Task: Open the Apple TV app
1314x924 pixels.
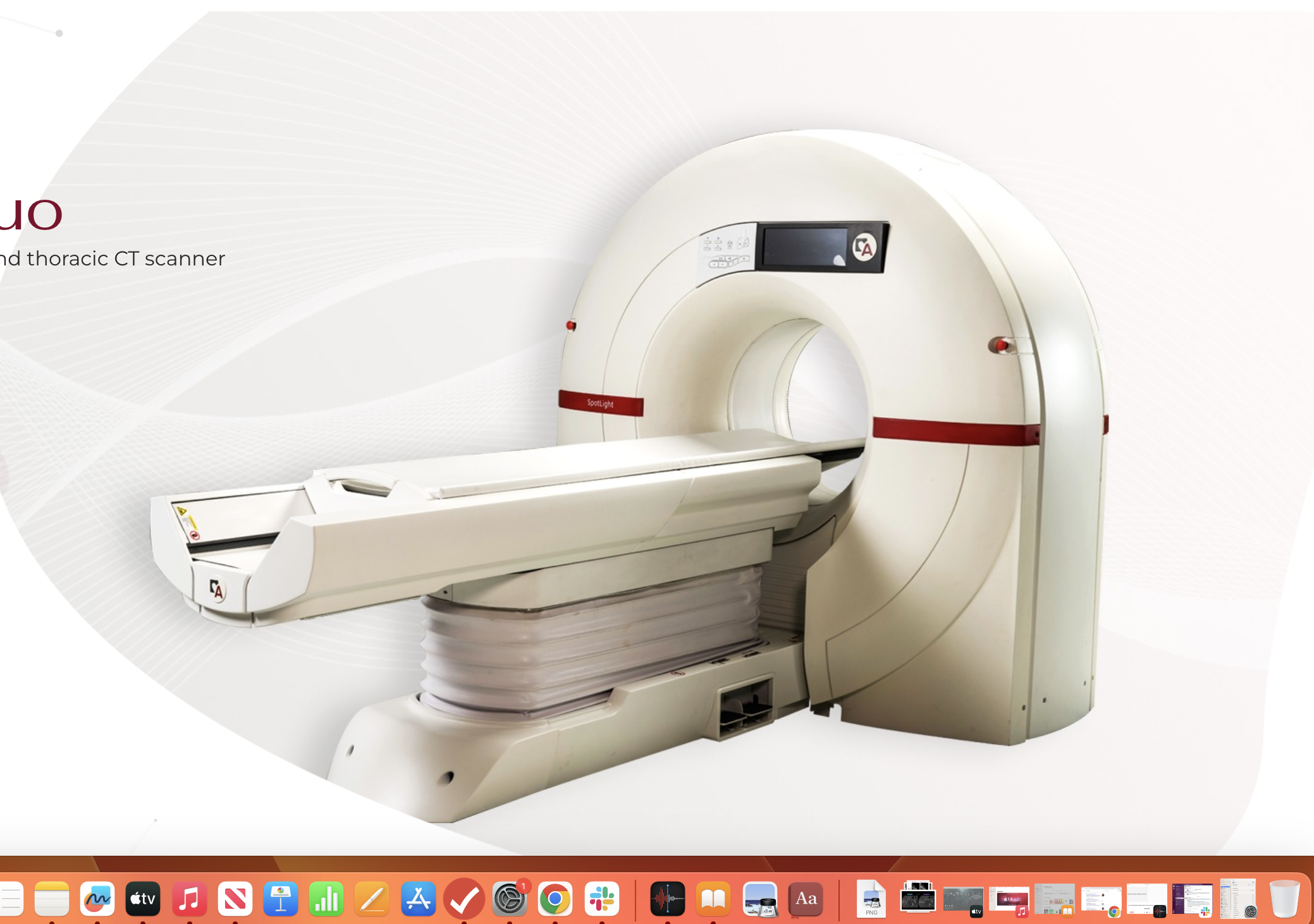Action: click(x=143, y=899)
